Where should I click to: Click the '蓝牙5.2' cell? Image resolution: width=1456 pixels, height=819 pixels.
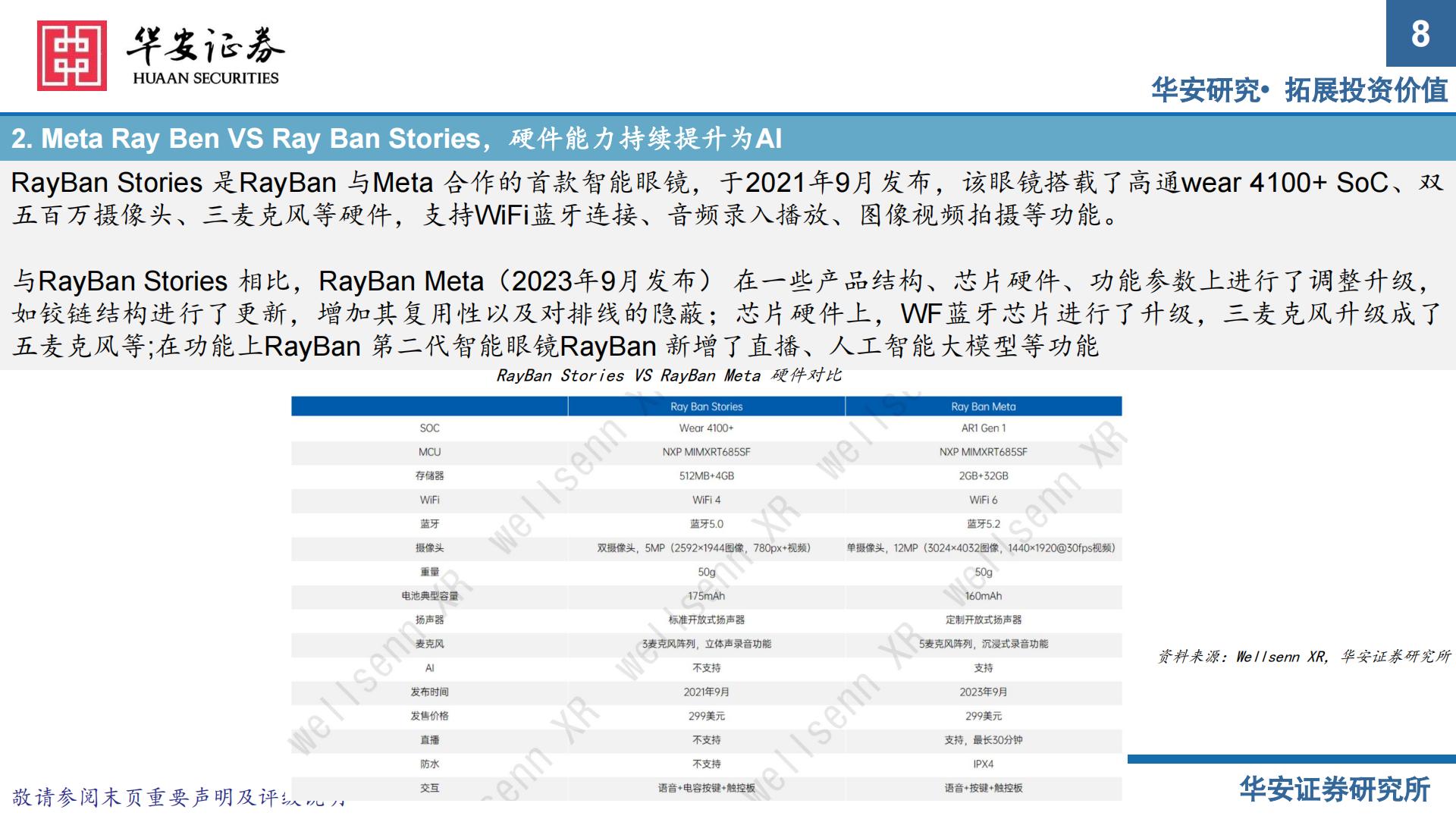tap(984, 524)
